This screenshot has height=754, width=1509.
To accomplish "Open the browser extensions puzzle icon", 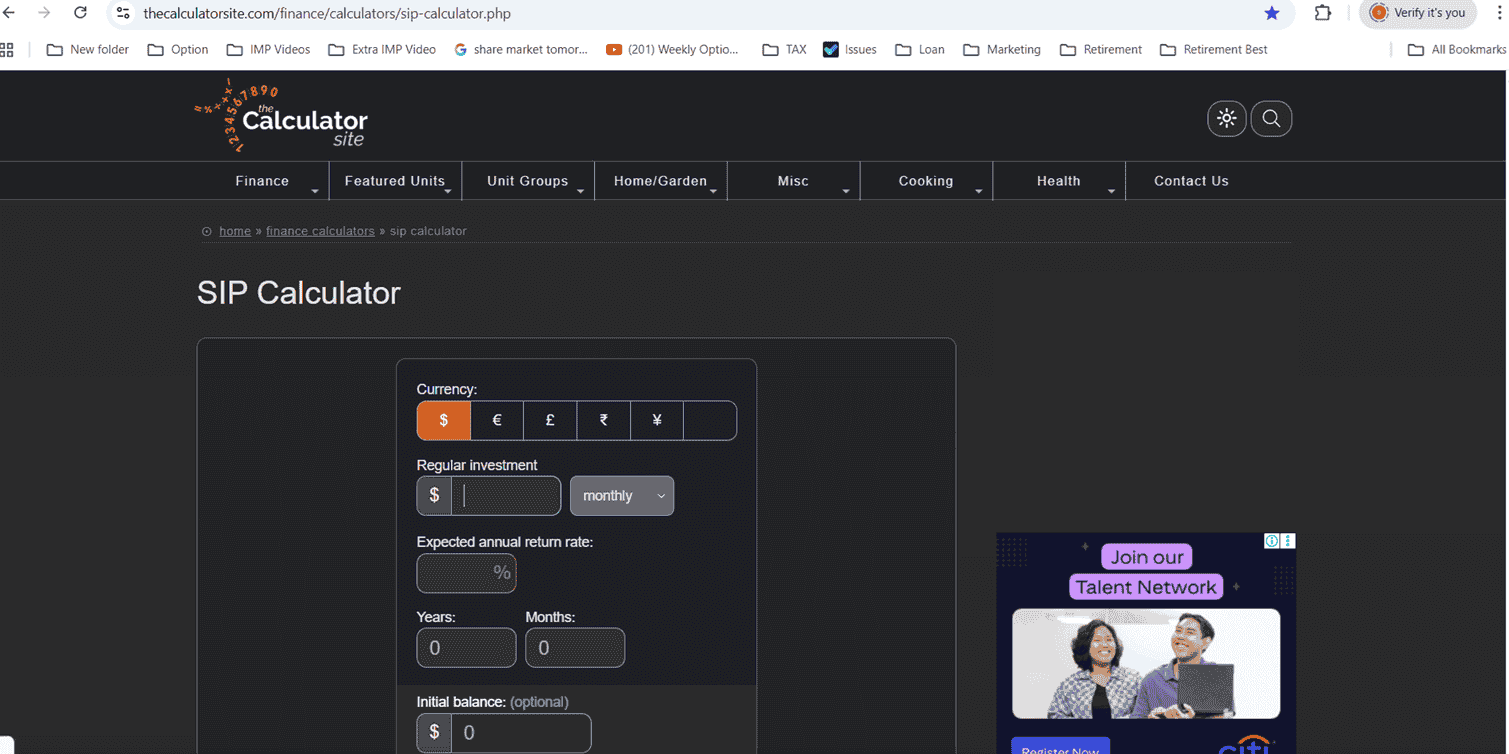I will pyautogui.click(x=1322, y=14).
